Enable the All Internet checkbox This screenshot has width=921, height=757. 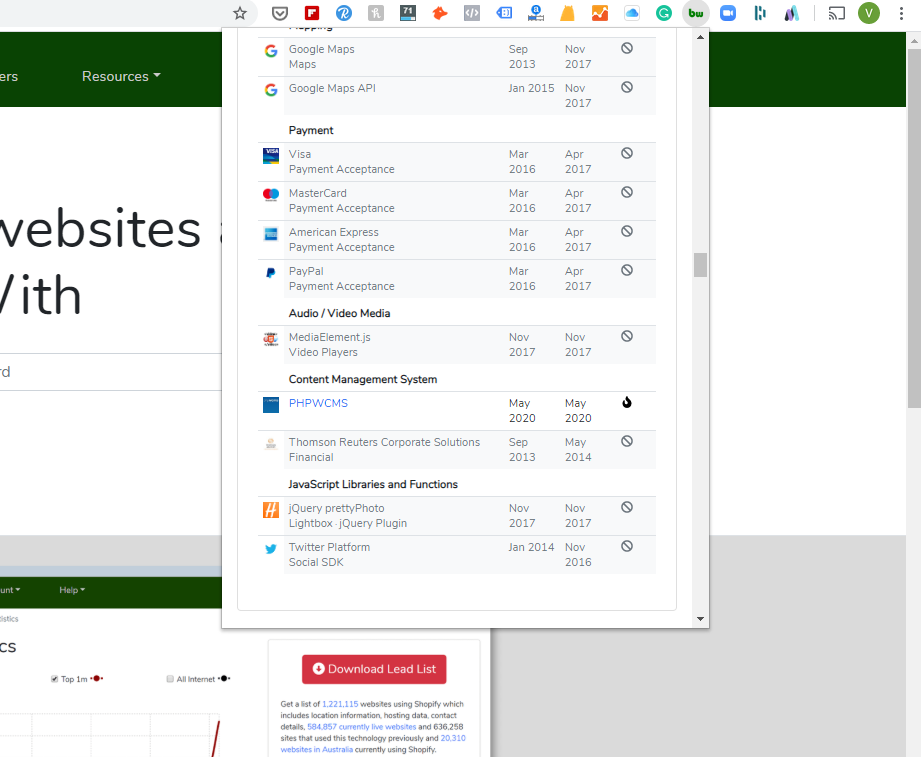pos(170,679)
